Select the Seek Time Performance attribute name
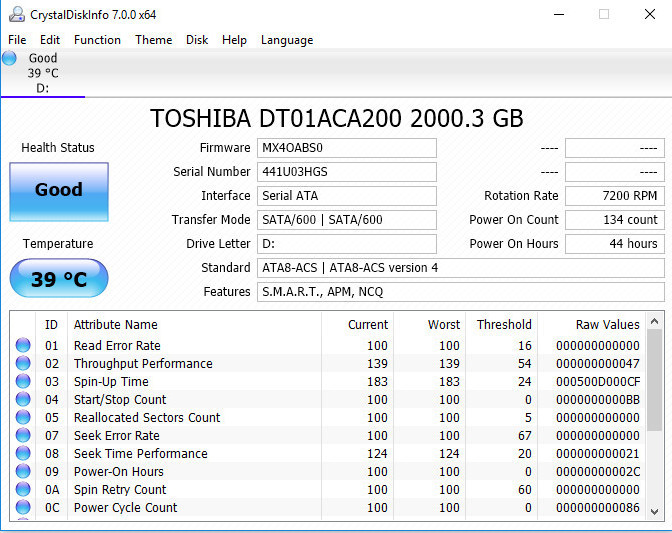 141,453
